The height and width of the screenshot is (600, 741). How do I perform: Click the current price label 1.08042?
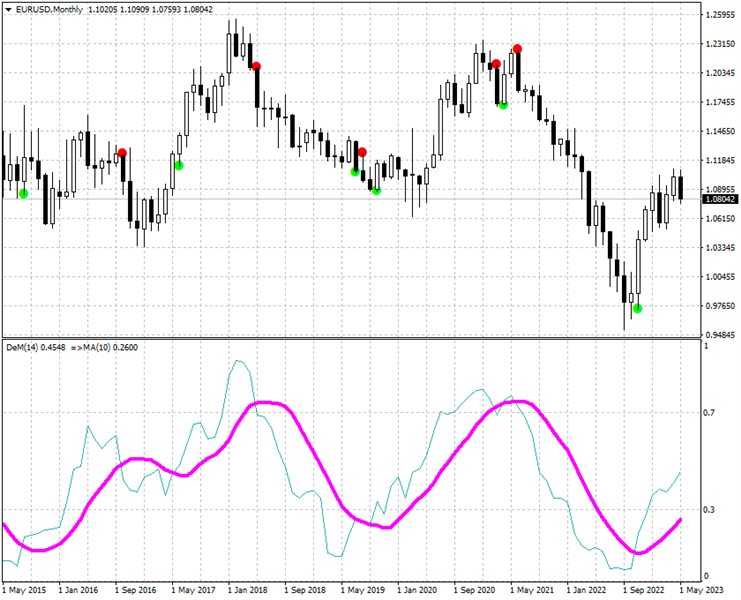[720, 199]
